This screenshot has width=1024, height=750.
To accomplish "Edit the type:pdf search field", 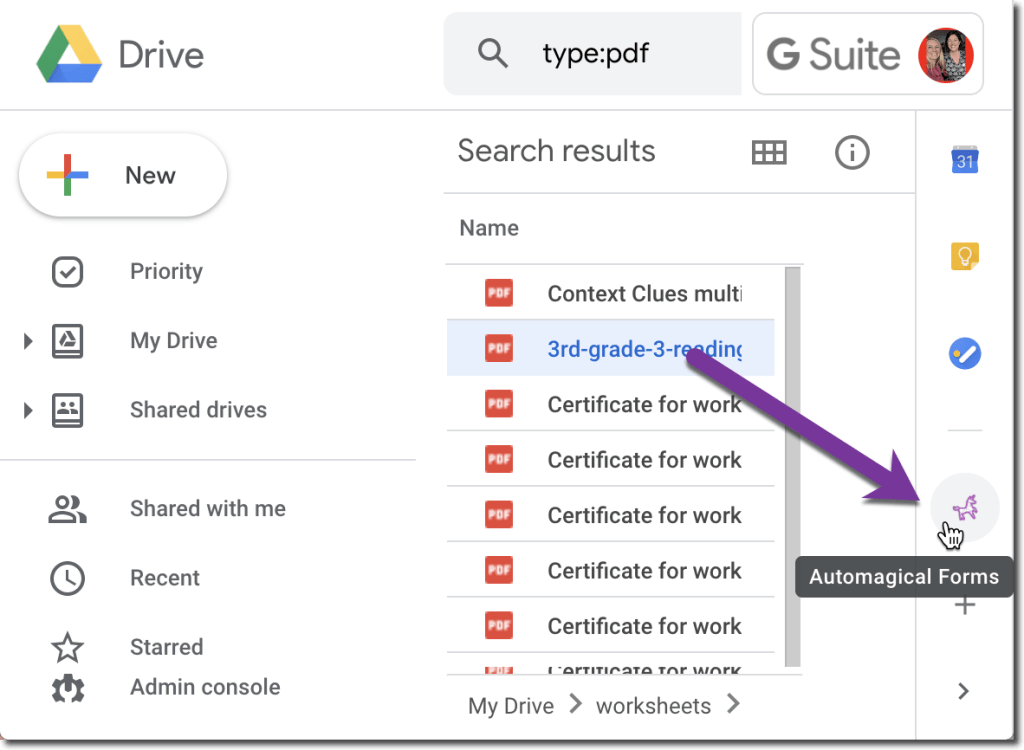I will [595, 53].
